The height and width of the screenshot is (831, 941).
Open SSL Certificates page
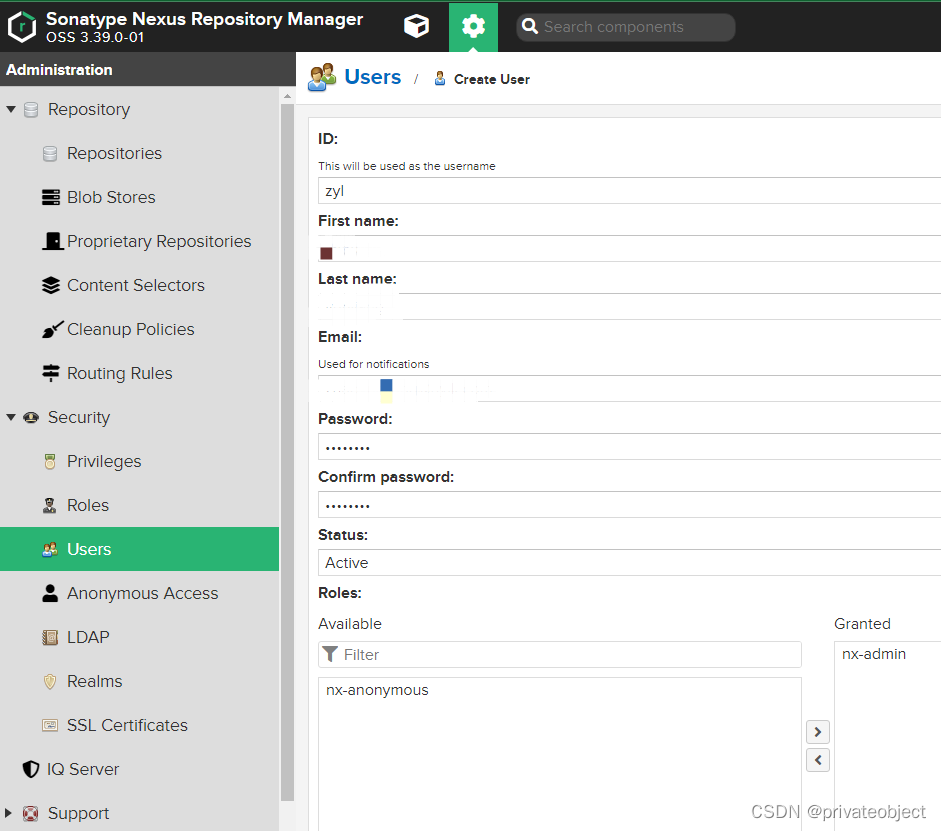coord(127,725)
